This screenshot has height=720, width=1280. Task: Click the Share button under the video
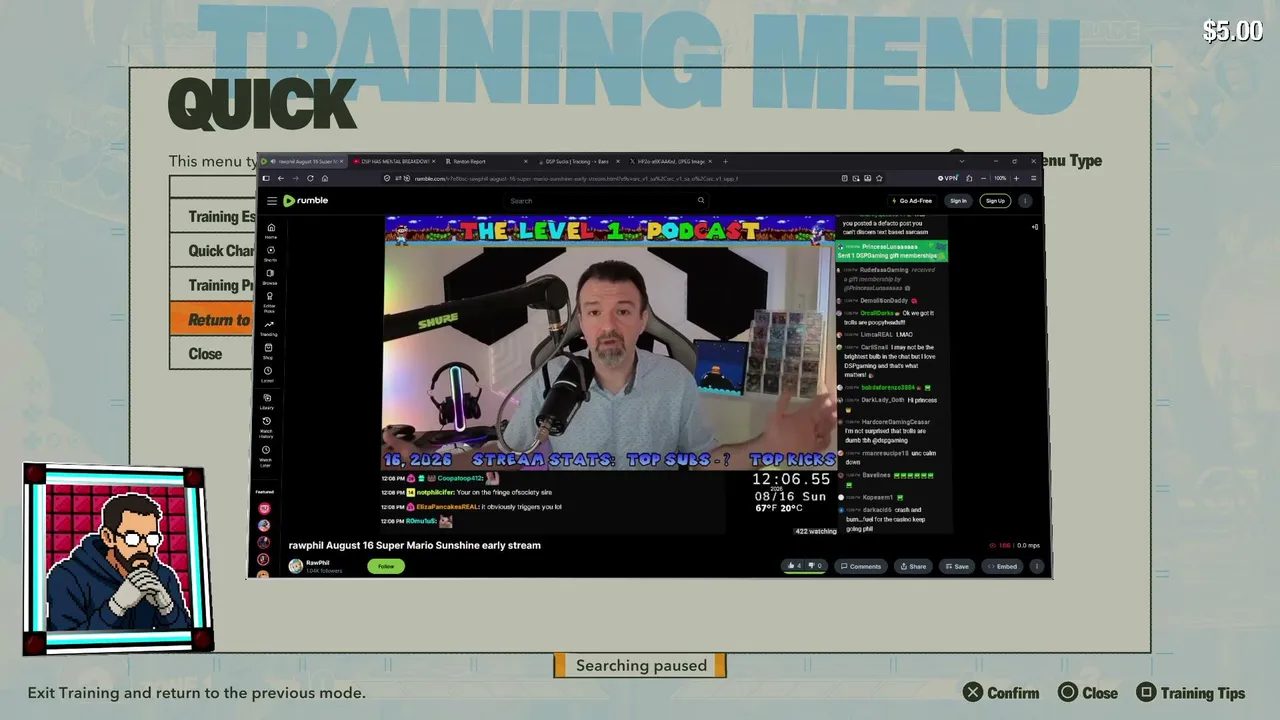tap(913, 566)
